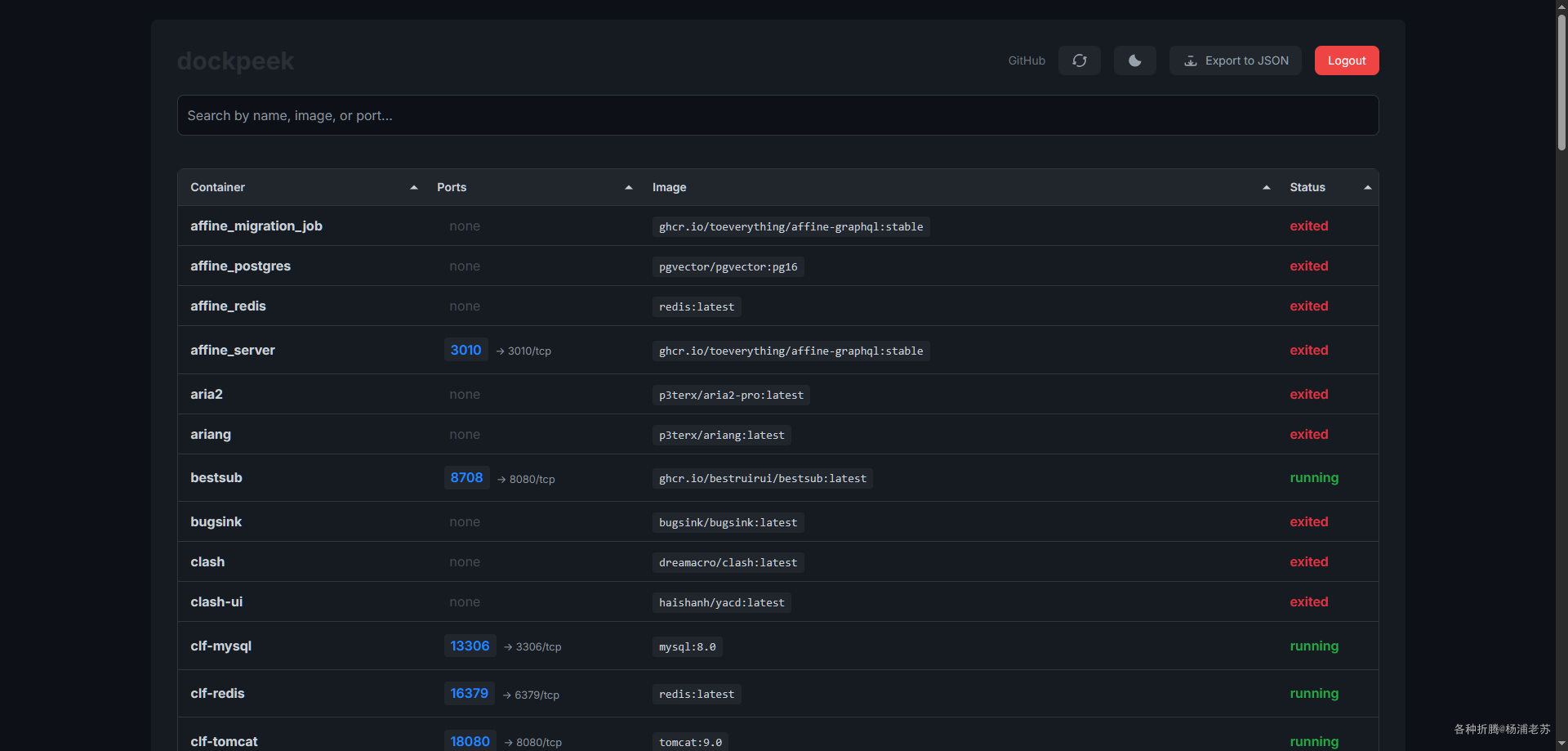The height and width of the screenshot is (751, 1568).
Task: Select affine_redis container name
Action: (x=228, y=306)
